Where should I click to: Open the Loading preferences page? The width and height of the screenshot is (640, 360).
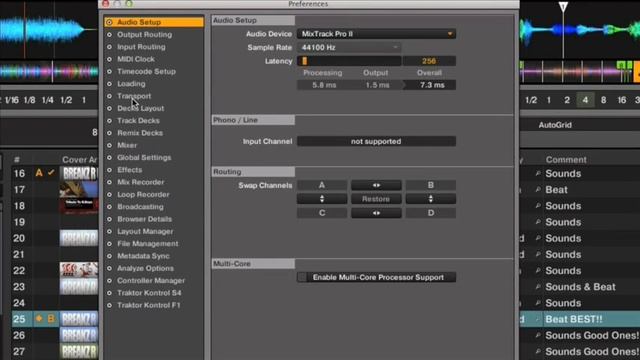point(131,84)
